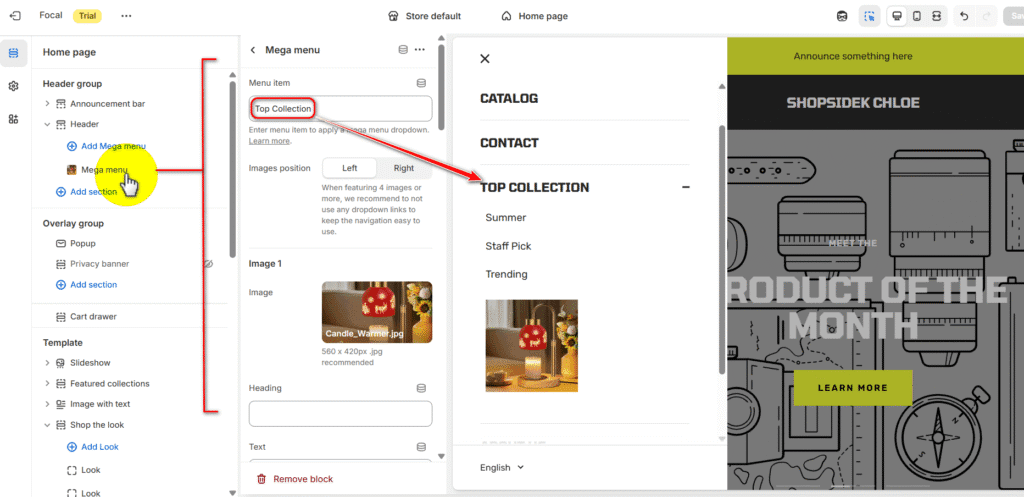Click the undo arrow
Viewport: 1024px width, 497px height.
[x=965, y=16]
